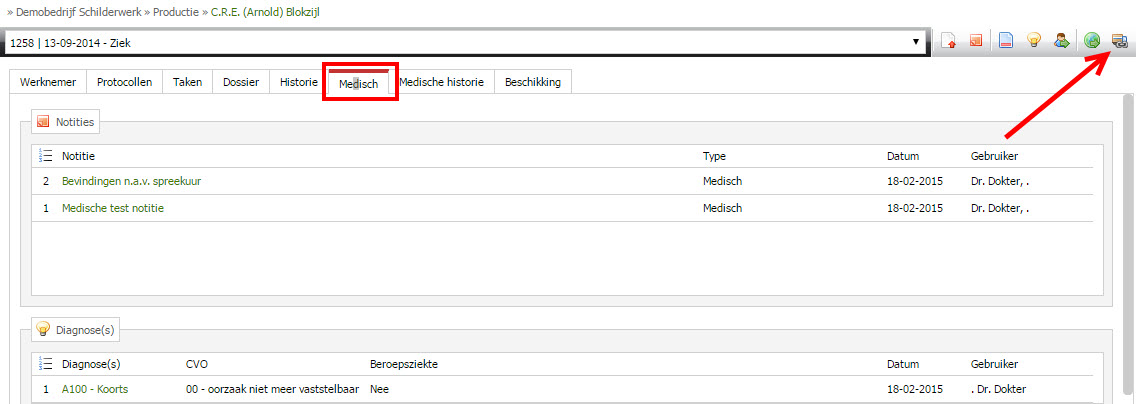Click the user with green arrow icon
Viewport: 1136px width, 404px height.
(1062, 41)
